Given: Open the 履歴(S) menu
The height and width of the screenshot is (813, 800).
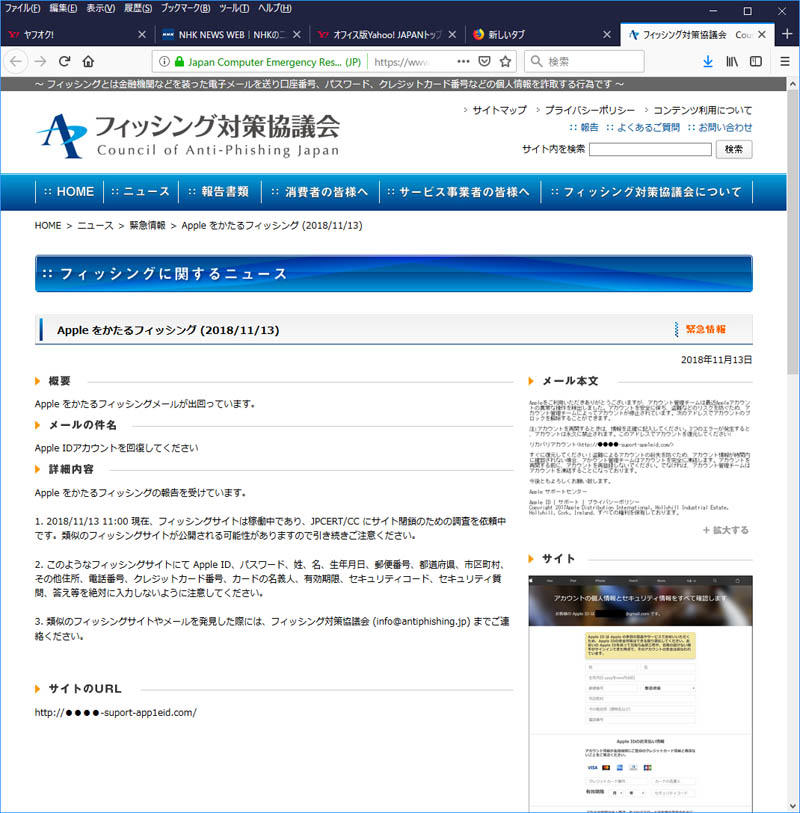Looking at the screenshot, I should pos(138,9).
